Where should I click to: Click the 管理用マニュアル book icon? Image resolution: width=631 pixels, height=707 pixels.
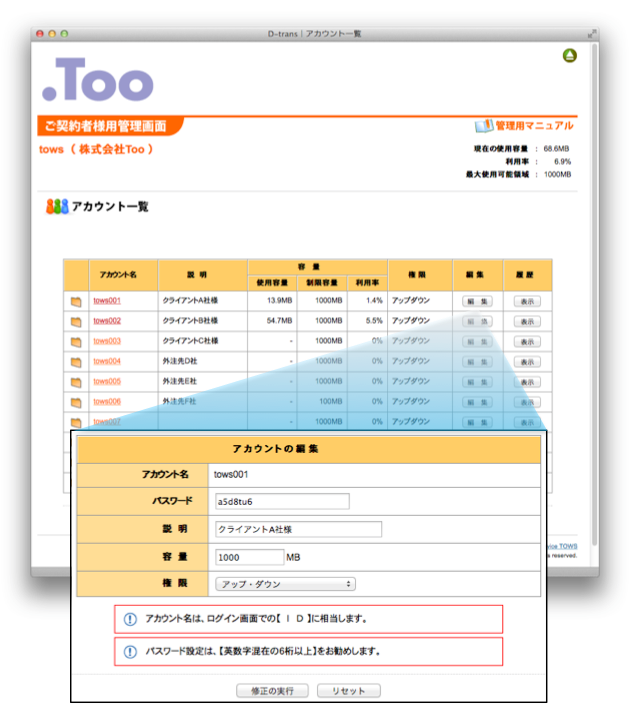[484, 126]
